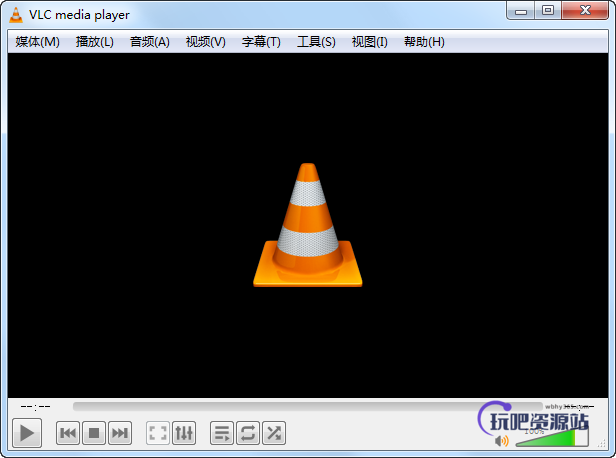This screenshot has width=616, height=458.
Task: Start playback with the Play button
Action: [27, 433]
